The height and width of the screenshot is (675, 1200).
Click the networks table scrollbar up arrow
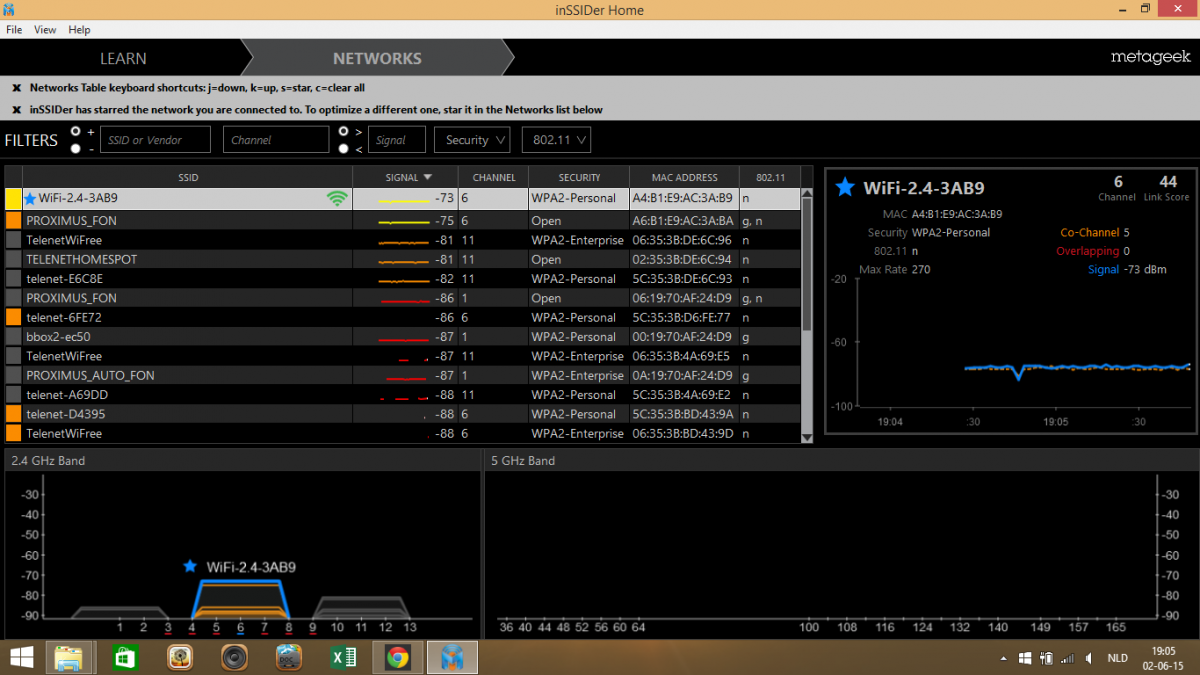click(807, 195)
